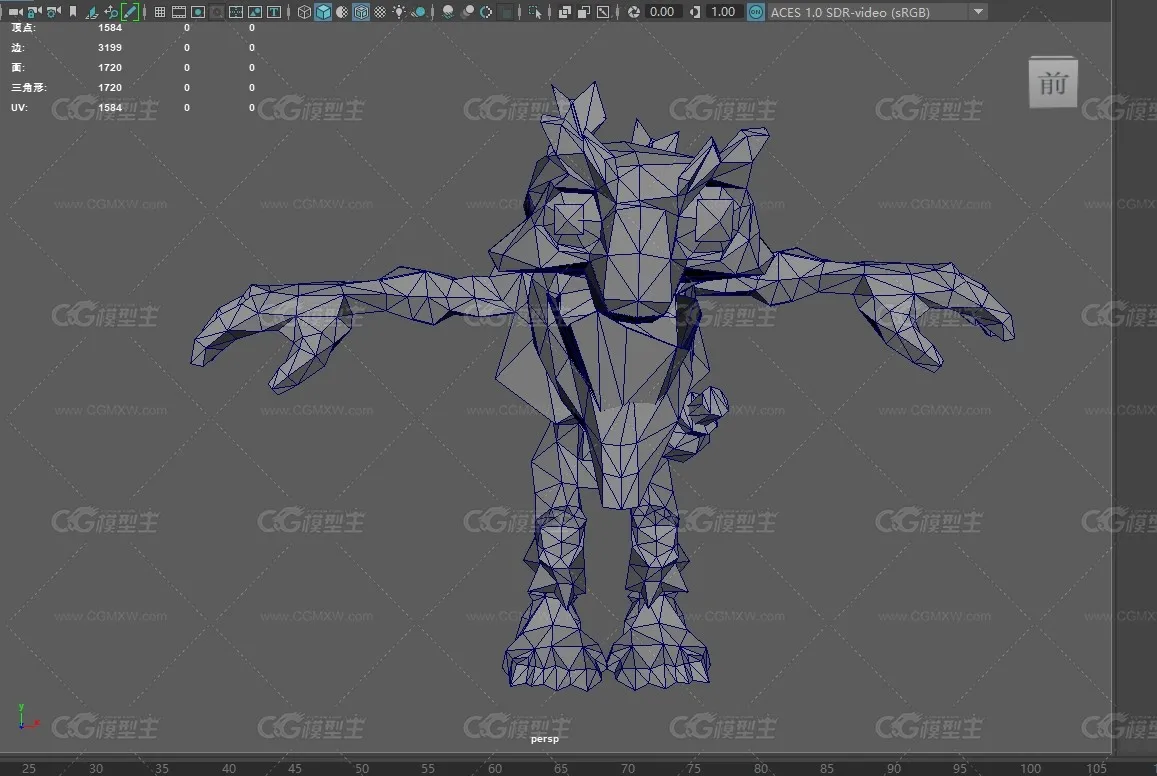Image resolution: width=1157 pixels, height=776 pixels.
Task: Toggle the Motion Blur icon
Action: pos(467,12)
